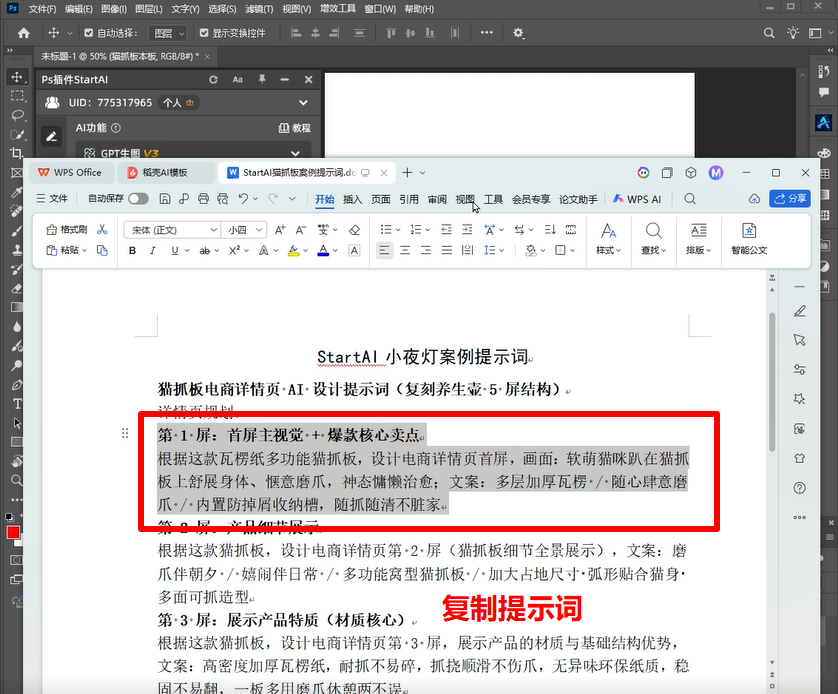
Task: Click the pen icon in WPS right sidebar
Action: (x=800, y=311)
